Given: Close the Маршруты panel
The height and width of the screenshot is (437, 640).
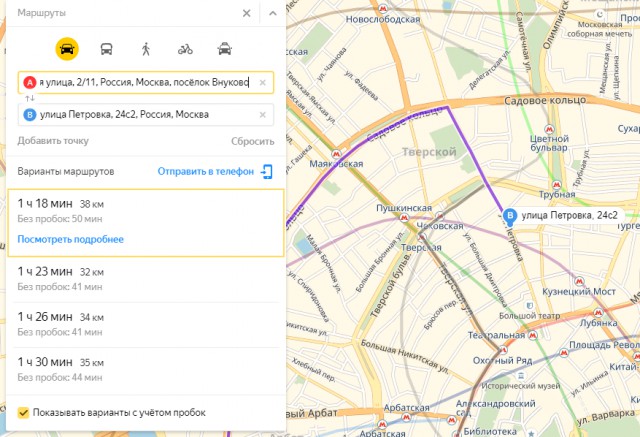Looking at the screenshot, I should pyautogui.click(x=247, y=13).
